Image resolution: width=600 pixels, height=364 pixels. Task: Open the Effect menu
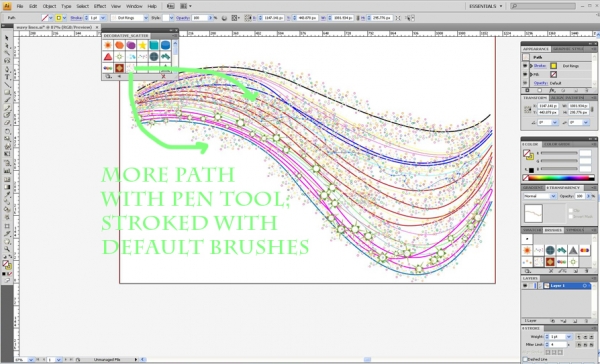point(100,6)
